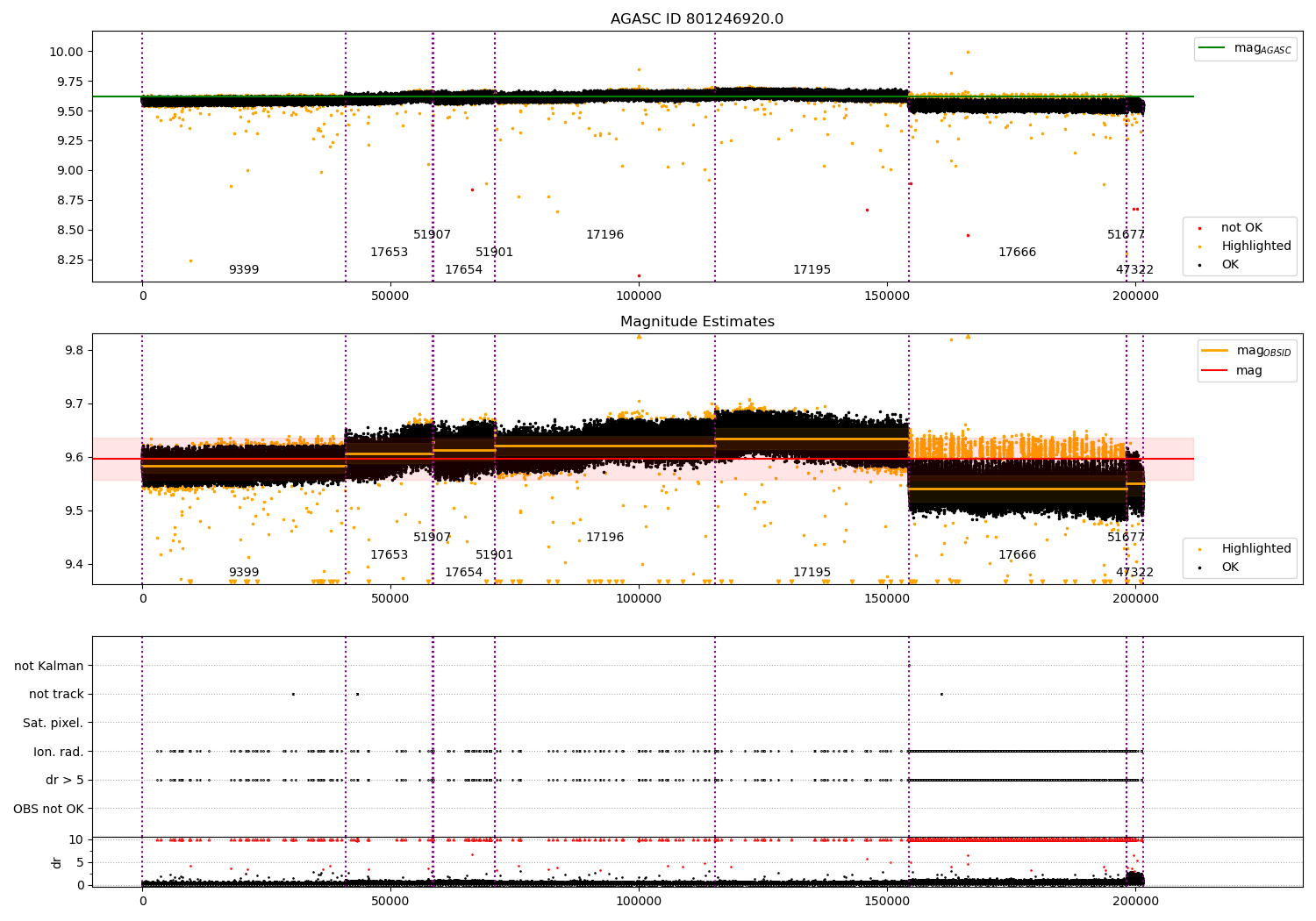Screen dimensions: 1316x921
Task: Click the 'Sat. pixel.' axis label
Action: pos(54,723)
